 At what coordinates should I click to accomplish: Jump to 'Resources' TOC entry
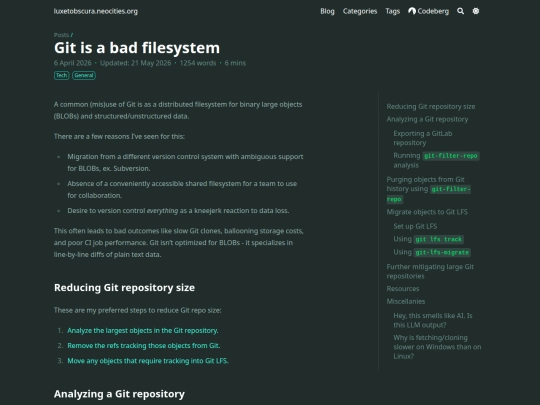coord(403,289)
